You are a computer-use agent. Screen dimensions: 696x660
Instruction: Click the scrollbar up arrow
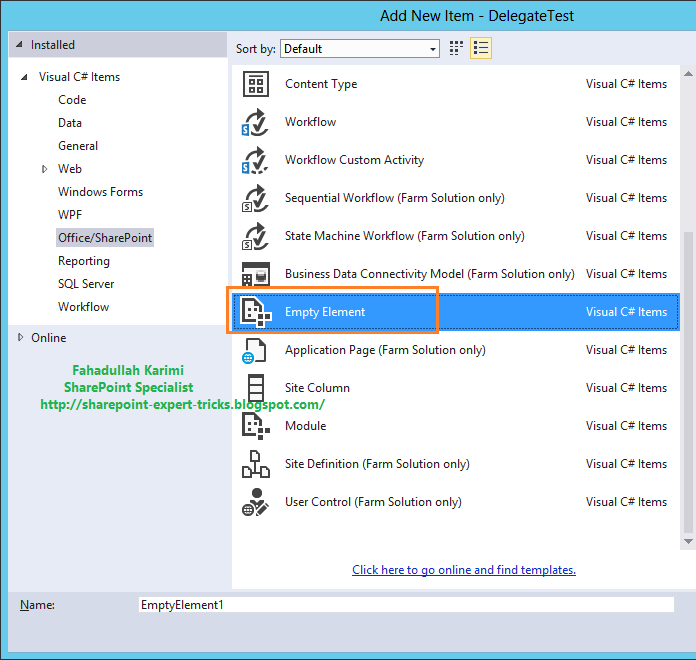(x=688, y=74)
